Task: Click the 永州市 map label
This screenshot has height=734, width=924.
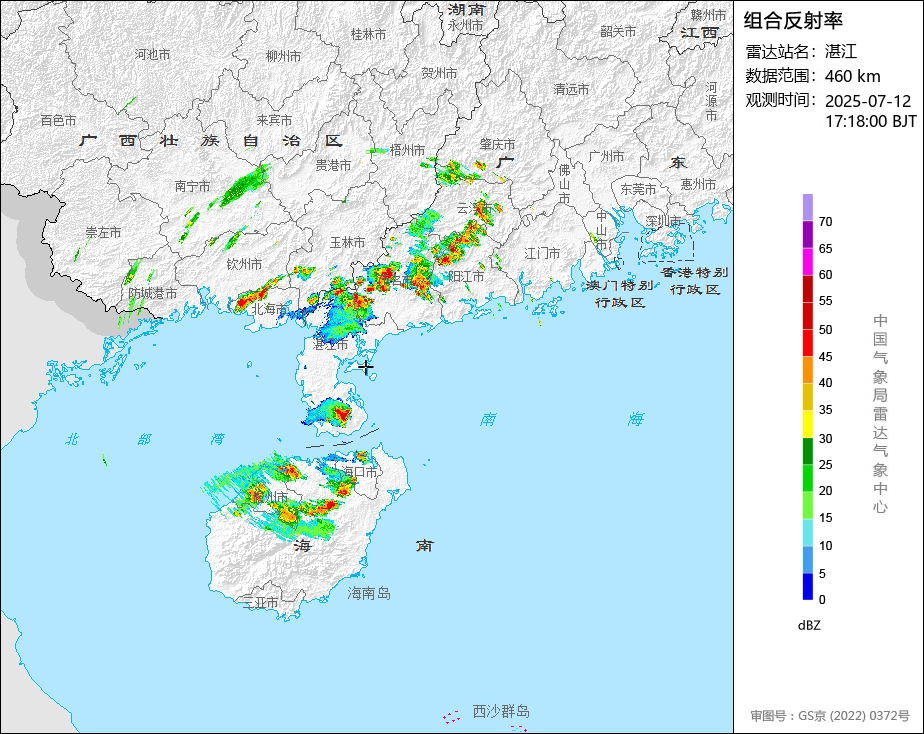Action: (465, 26)
